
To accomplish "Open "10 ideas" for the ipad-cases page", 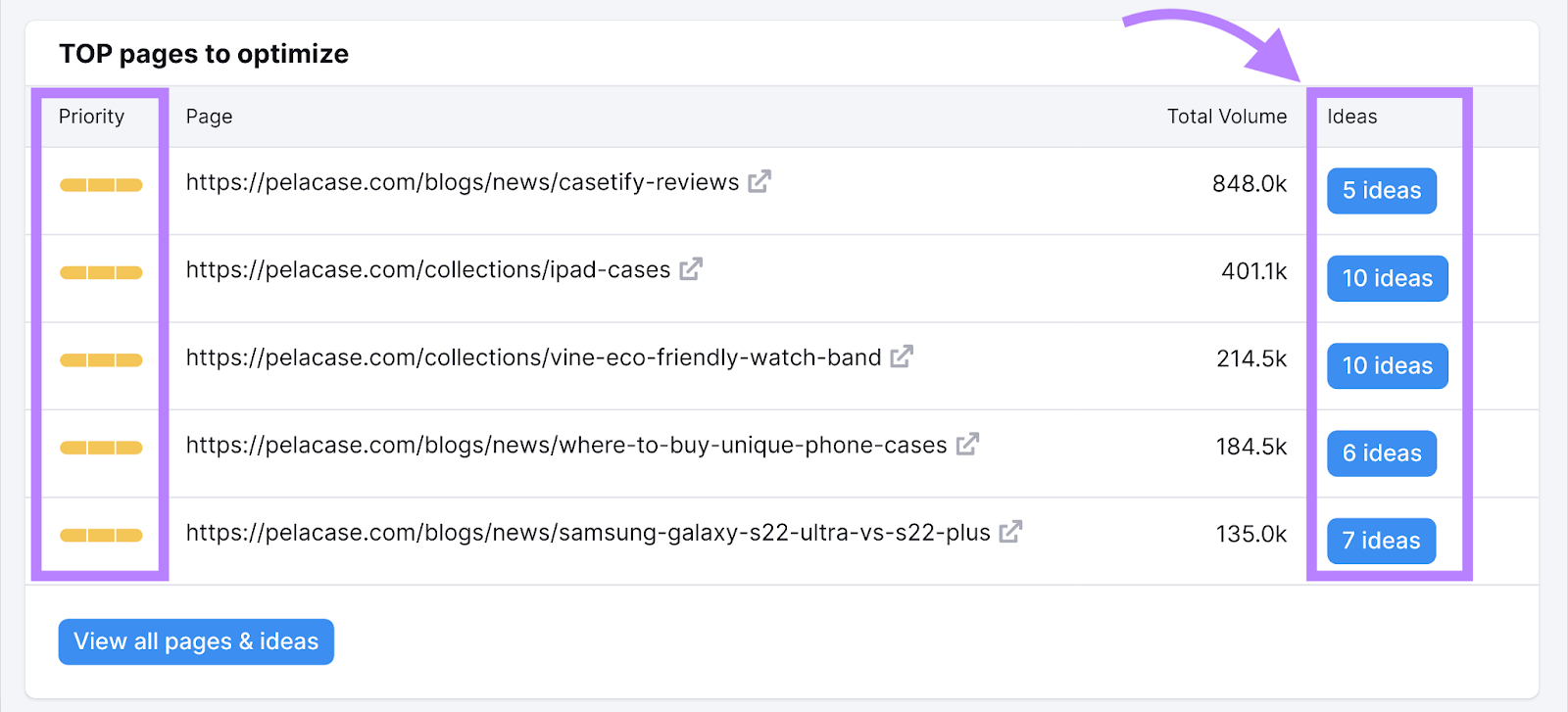I will coord(1387,278).
